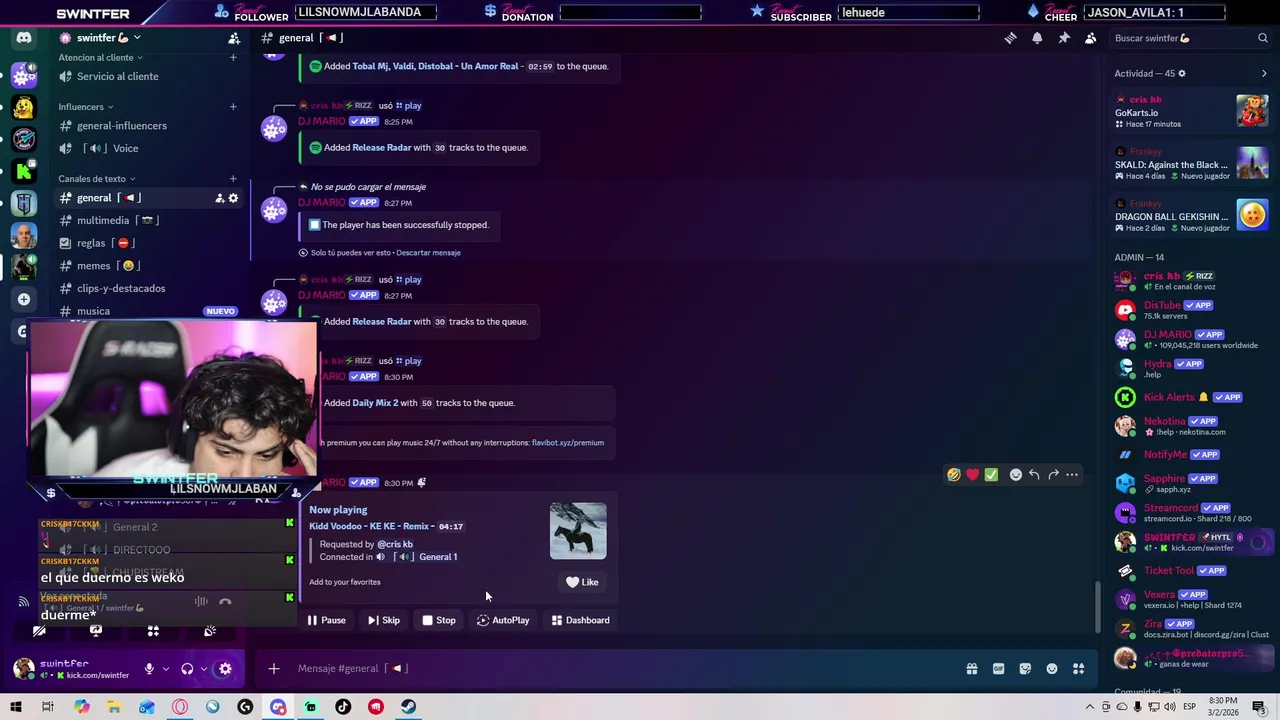Screen dimensions: 1280x720
Task: Open microphone input options dropdown arrow
Action: (x=165, y=669)
